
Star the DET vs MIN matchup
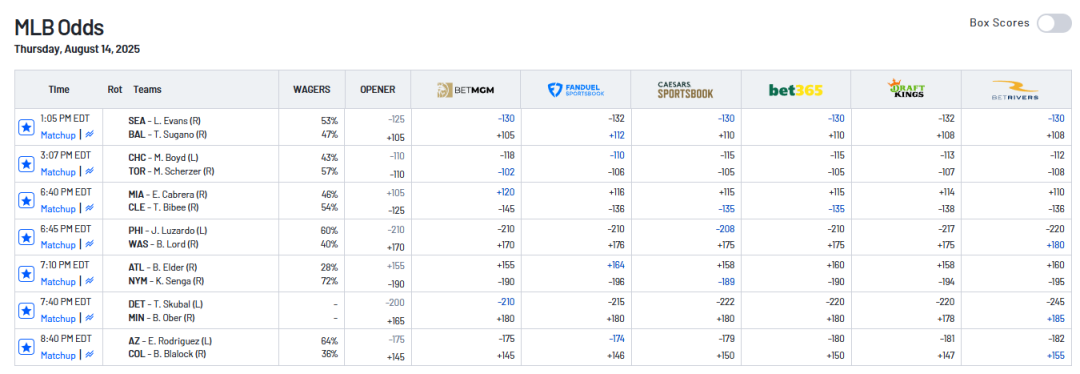click(25, 311)
